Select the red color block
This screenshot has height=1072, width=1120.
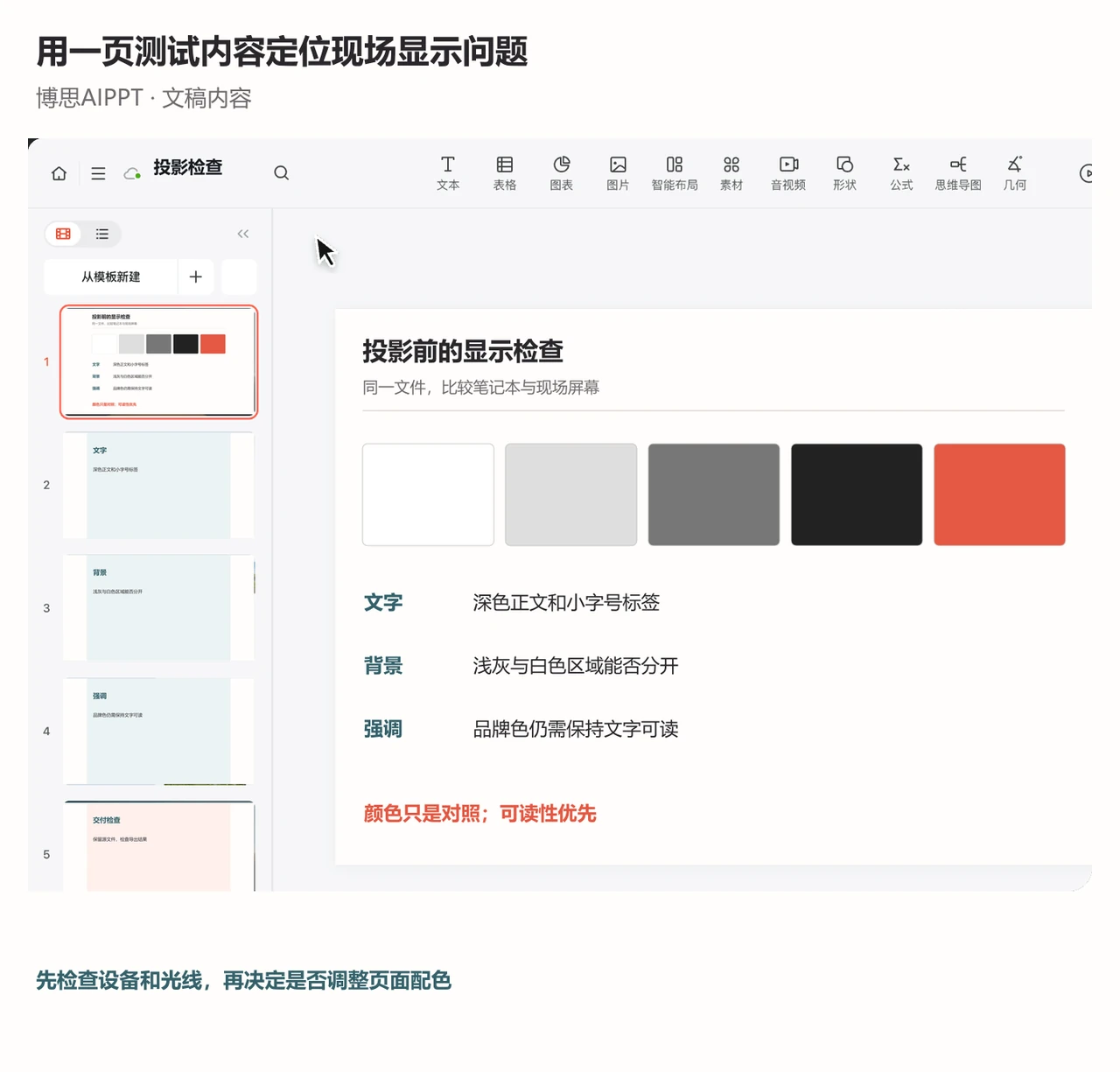[x=999, y=494]
